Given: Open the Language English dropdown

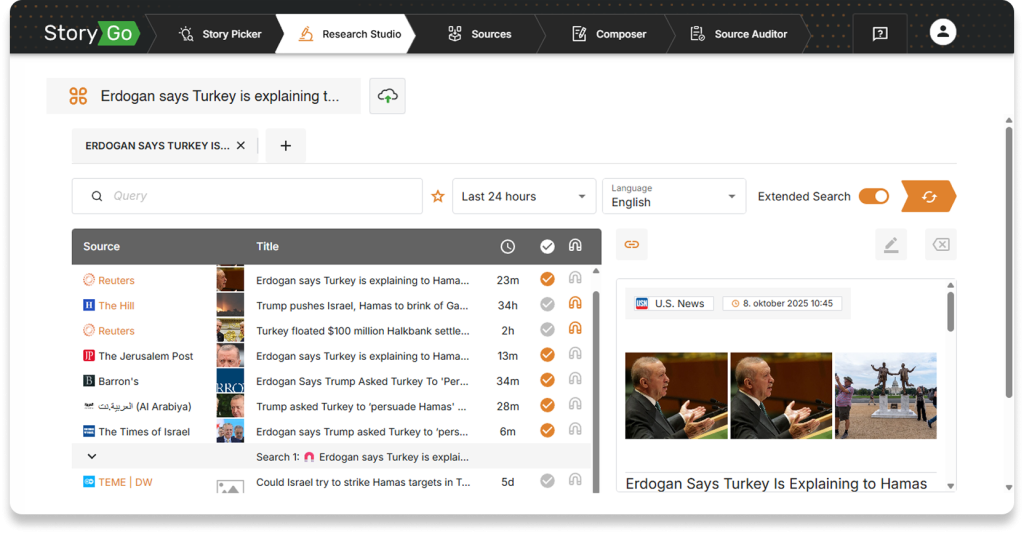Looking at the screenshot, I should click(673, 196).
